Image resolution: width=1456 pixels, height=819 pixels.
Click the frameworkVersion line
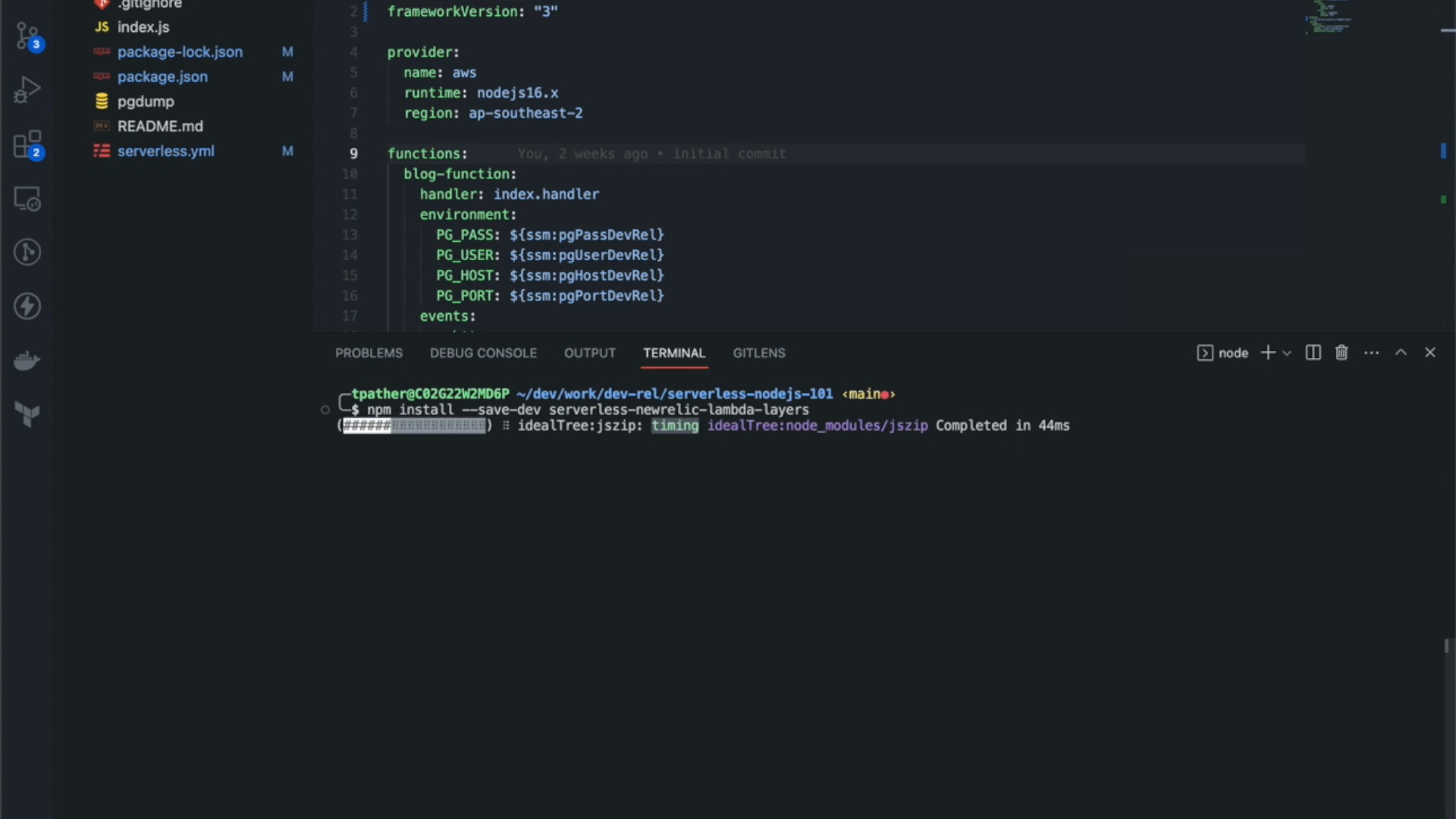[x=472, y=11]
